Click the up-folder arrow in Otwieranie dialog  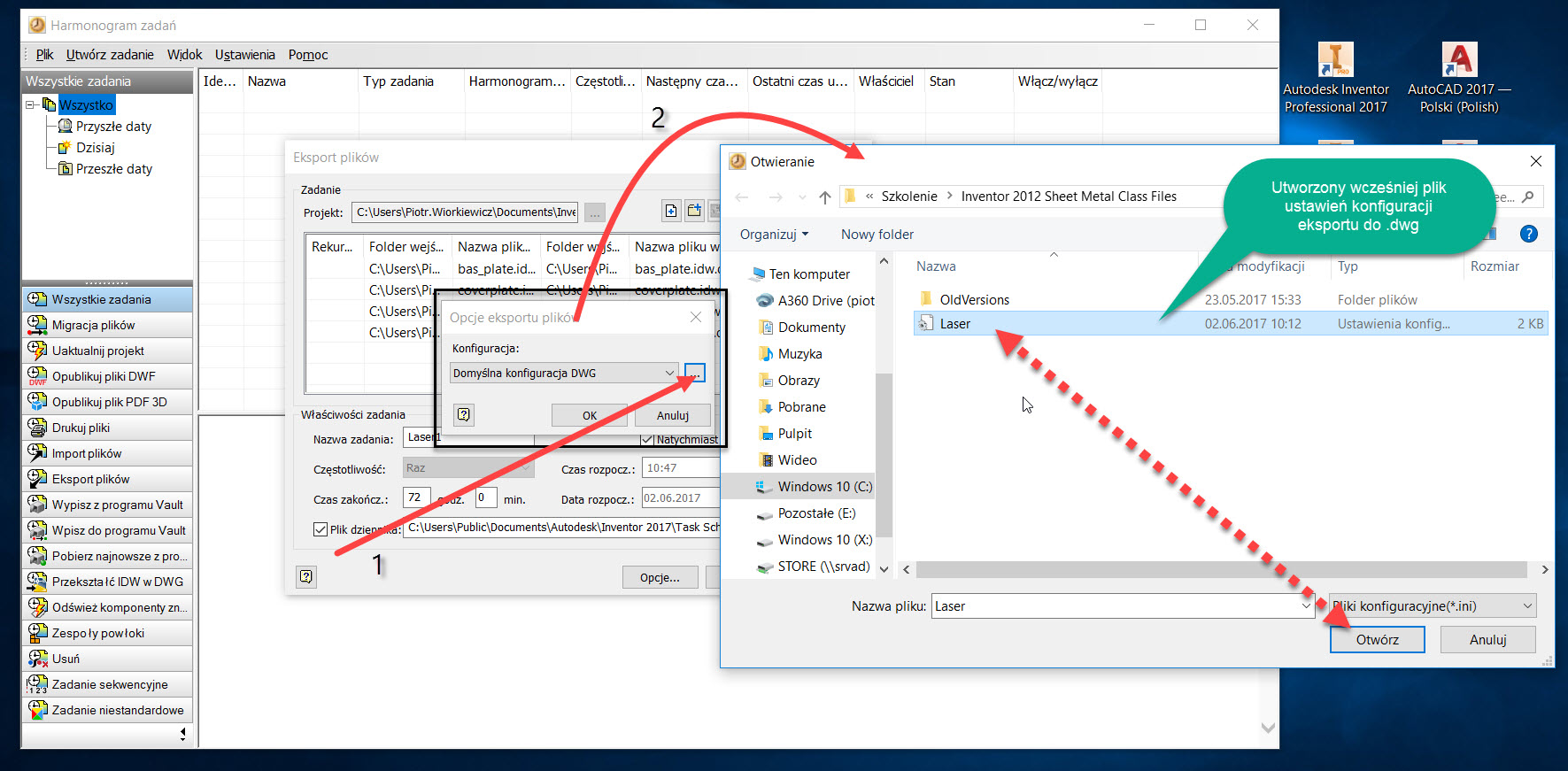click(x=825, y=197)
